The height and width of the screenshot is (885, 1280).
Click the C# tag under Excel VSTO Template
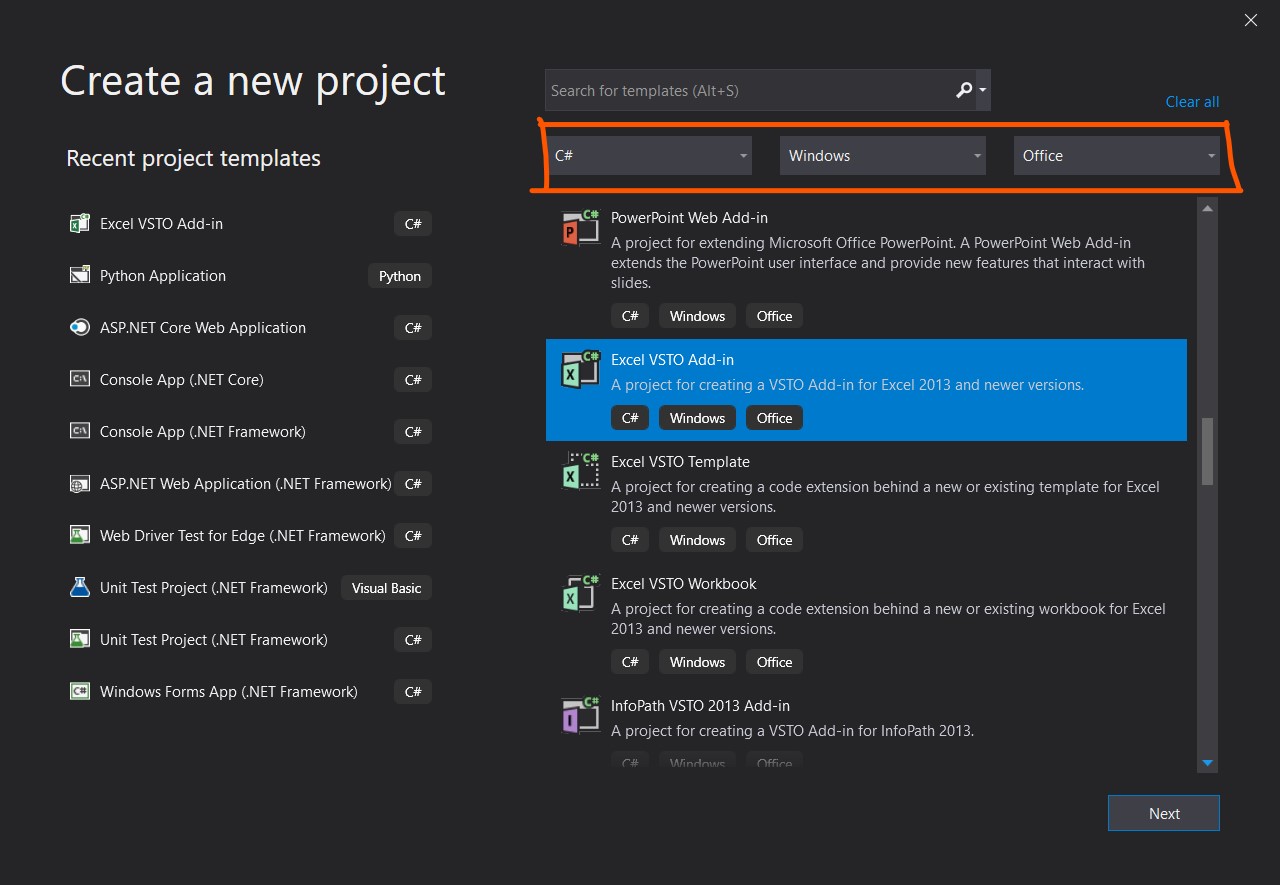630,540
